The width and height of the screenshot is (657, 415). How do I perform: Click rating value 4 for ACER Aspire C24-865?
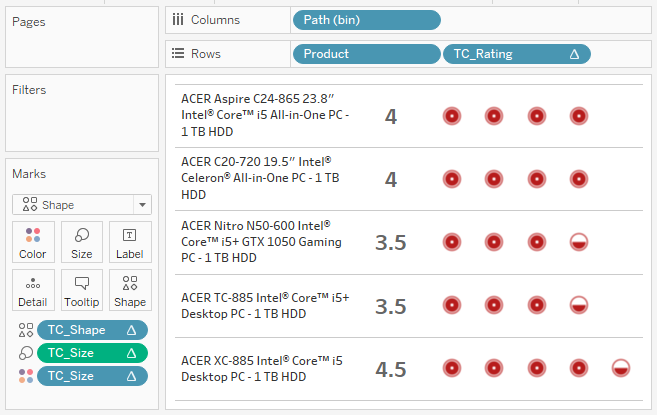391,117
